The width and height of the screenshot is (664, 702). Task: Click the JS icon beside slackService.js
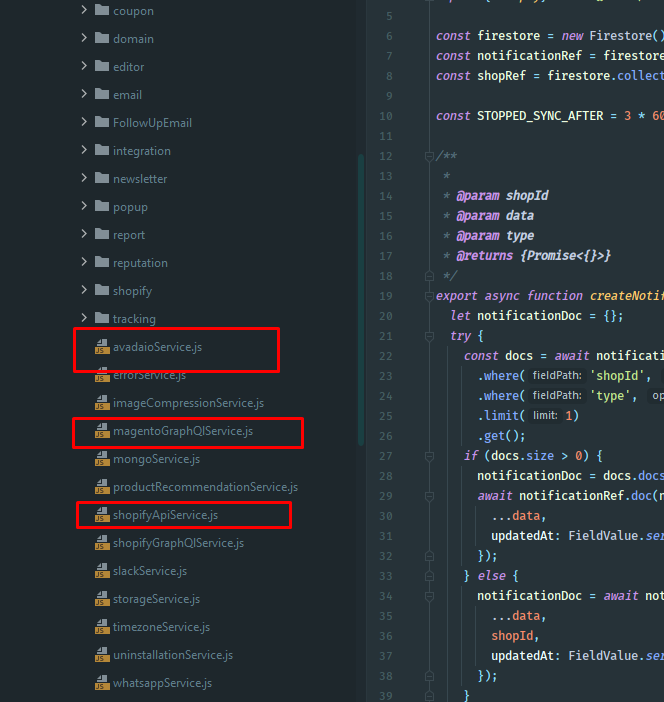point(102,571)
